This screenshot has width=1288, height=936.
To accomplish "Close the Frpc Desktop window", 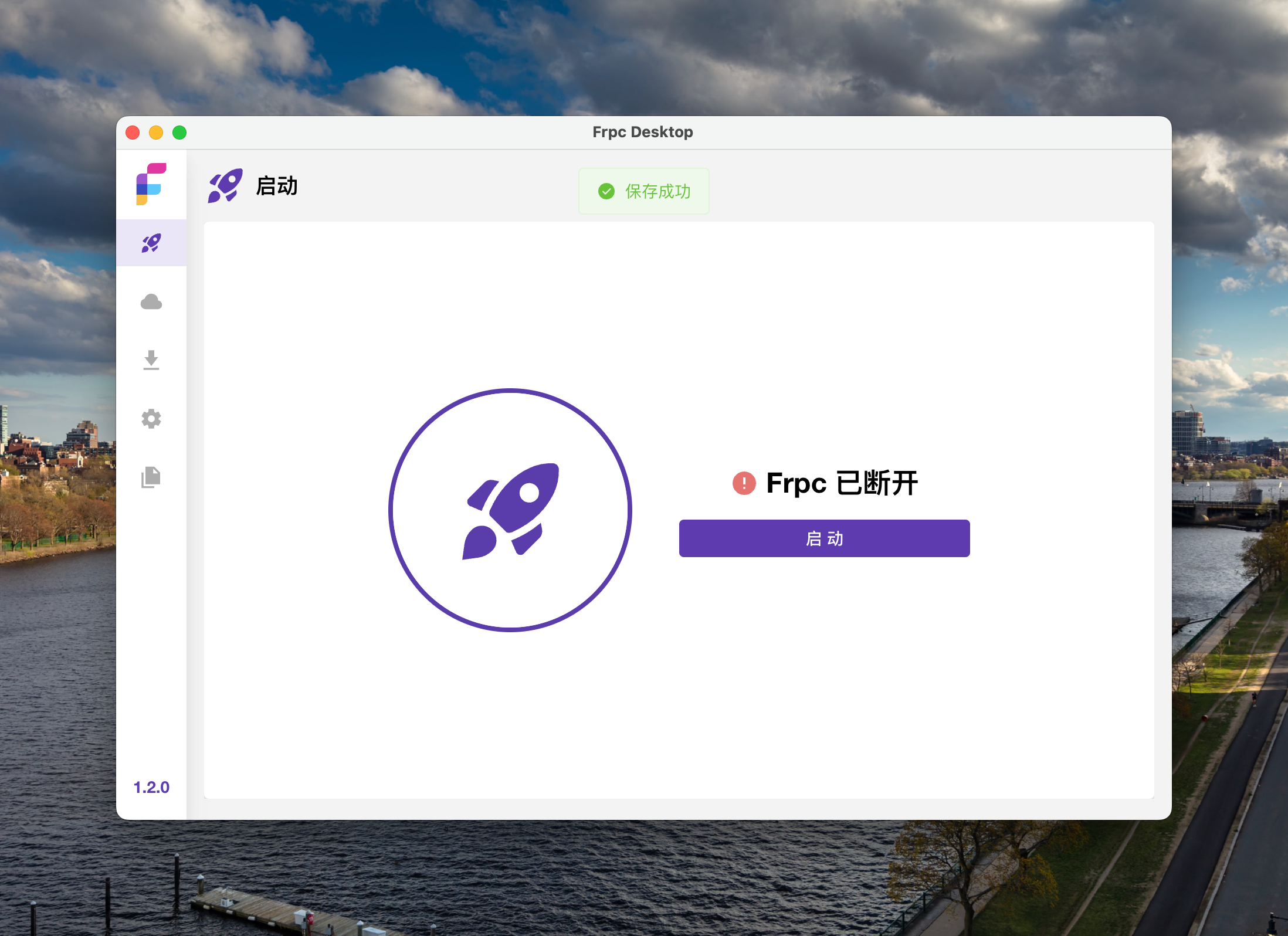I will [x=133, y=133].
